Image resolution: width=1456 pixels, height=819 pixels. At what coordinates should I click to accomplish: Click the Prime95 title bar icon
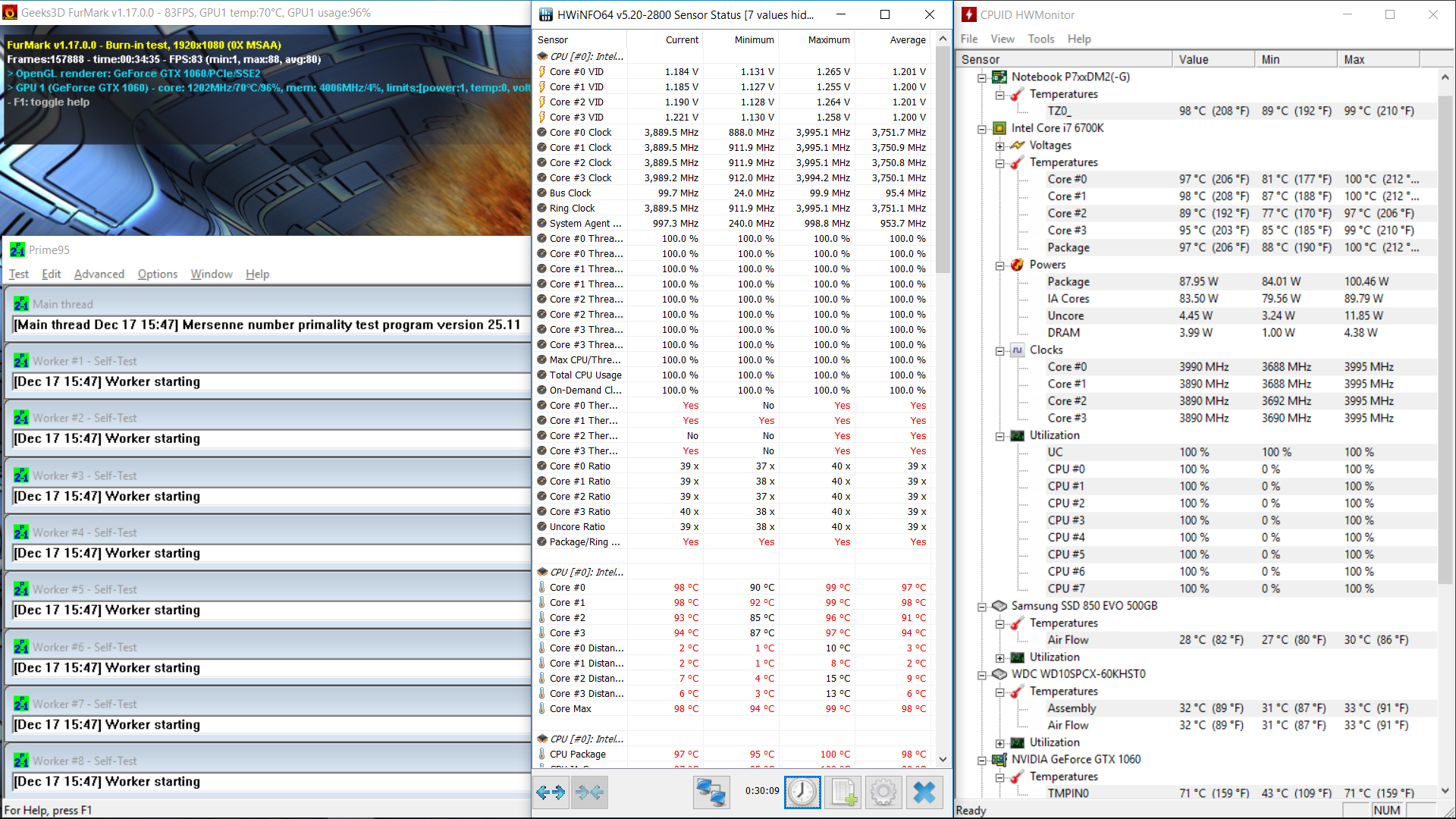(17, 249)
